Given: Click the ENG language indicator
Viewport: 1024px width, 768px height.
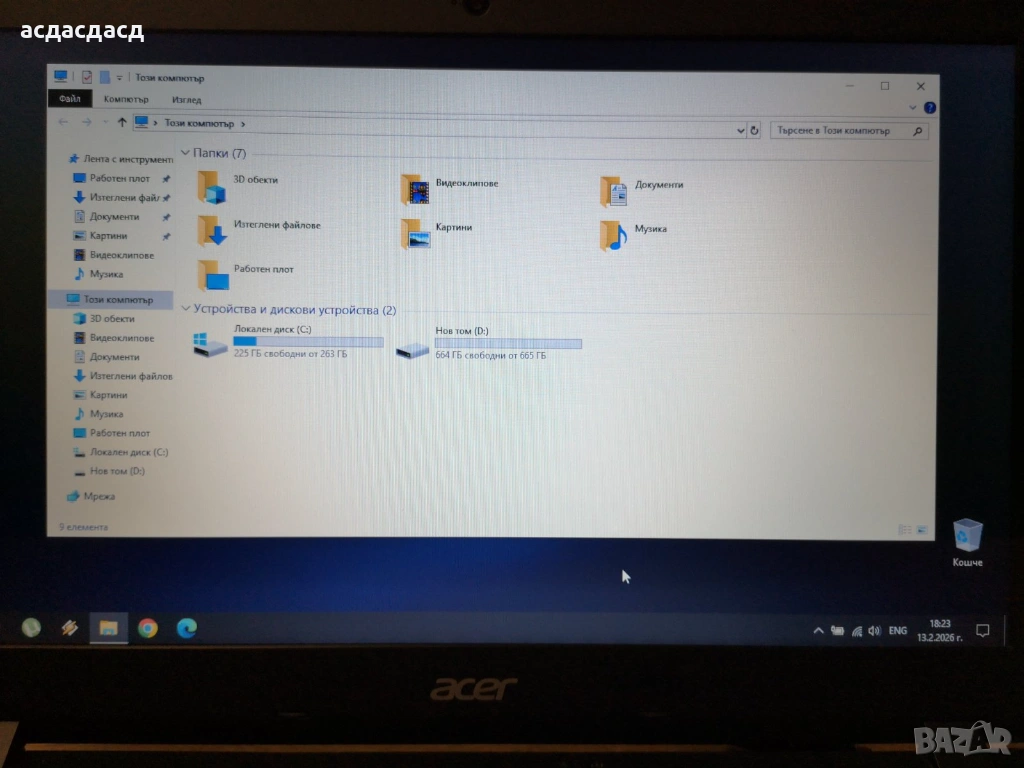Looking at the screenshot, I should pos(897,631).
